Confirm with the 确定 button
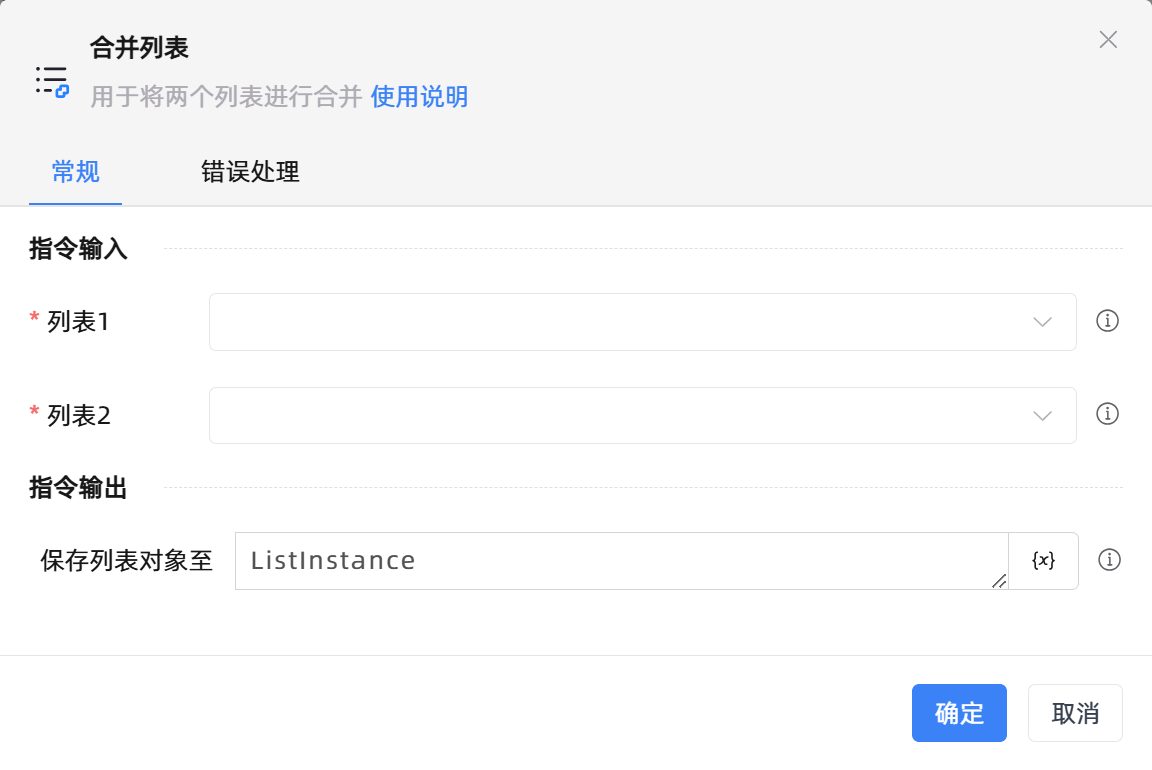Image resolution: width=1152 pixels, height=770 pixels. [x=959, y=713]
